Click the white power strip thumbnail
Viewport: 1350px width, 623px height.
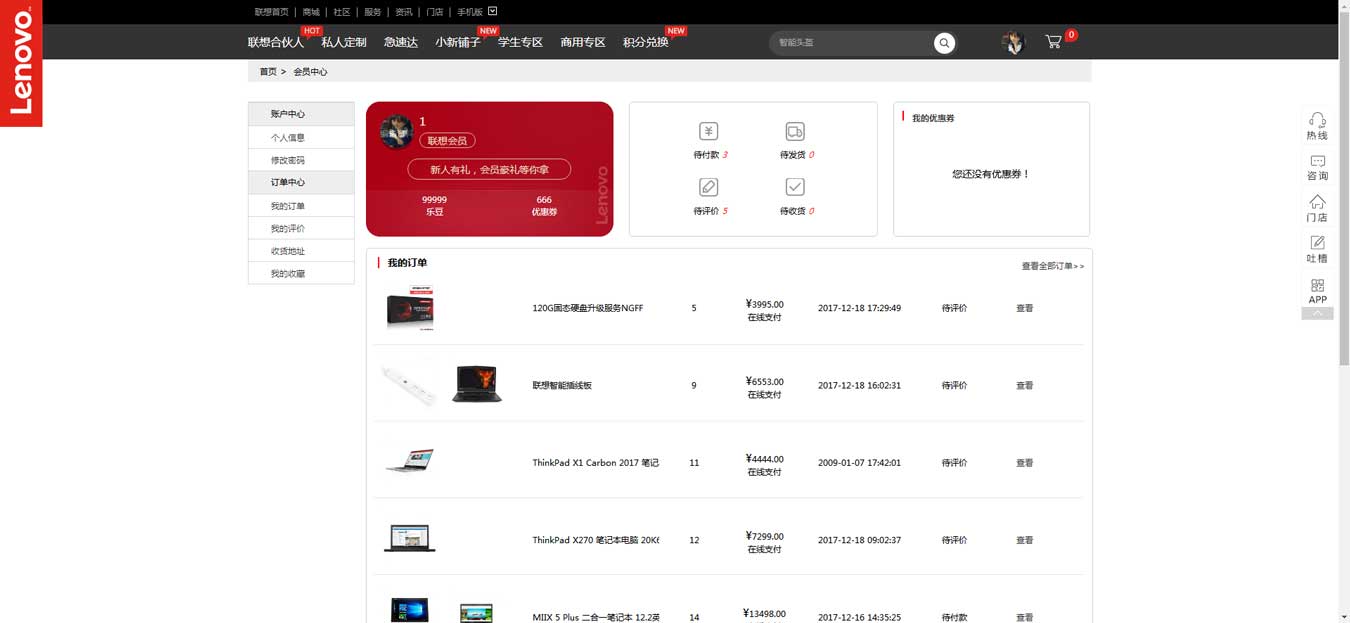[410, 384]
